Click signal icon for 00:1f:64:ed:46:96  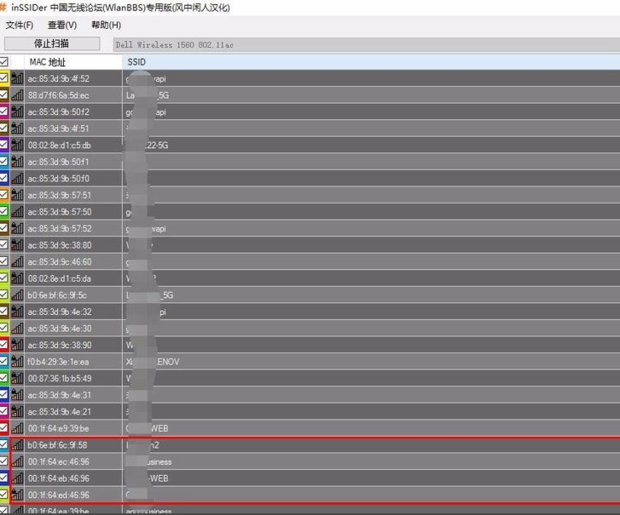17,495
